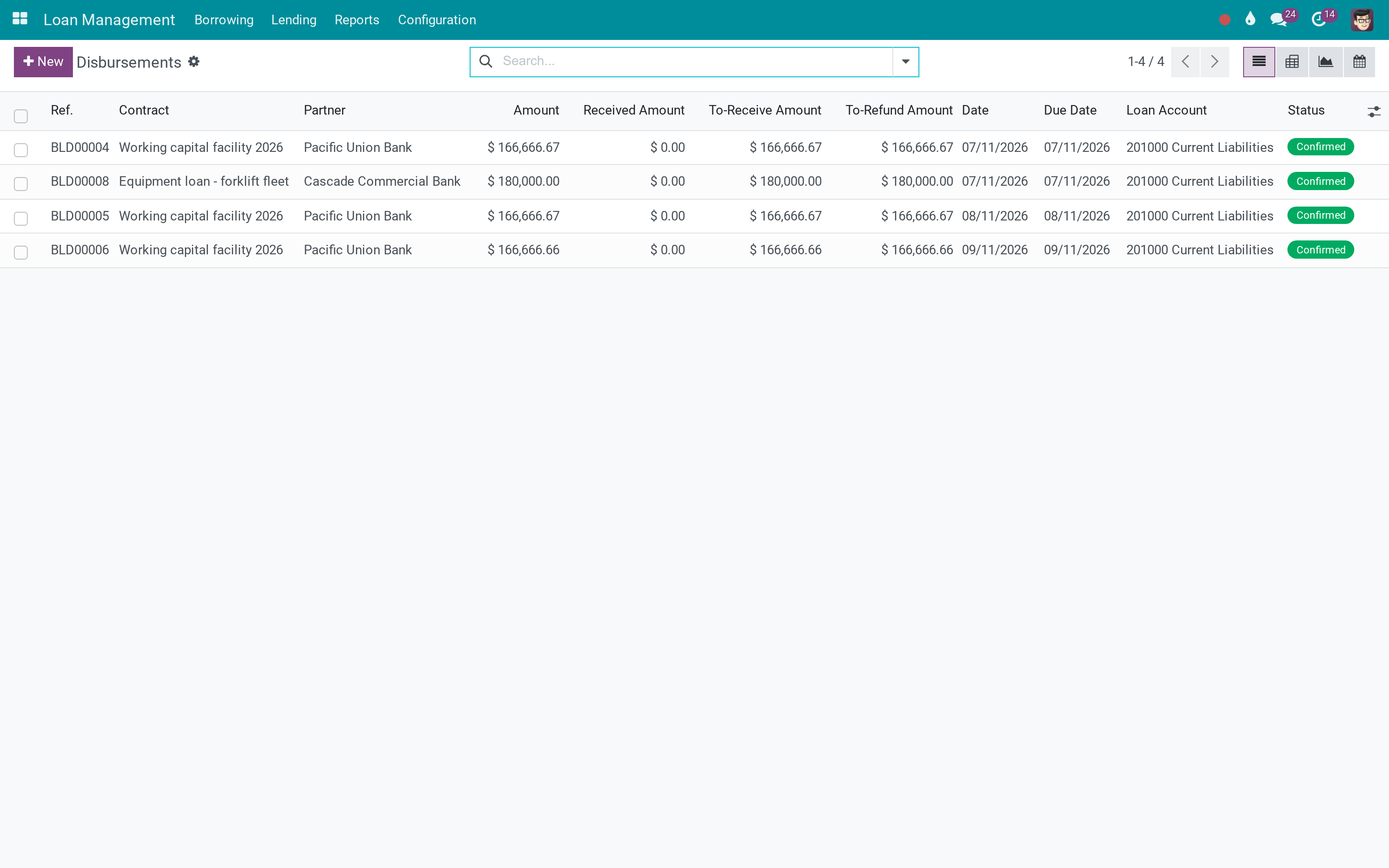Sort by Due Date column header

[x=1070, y=110]
